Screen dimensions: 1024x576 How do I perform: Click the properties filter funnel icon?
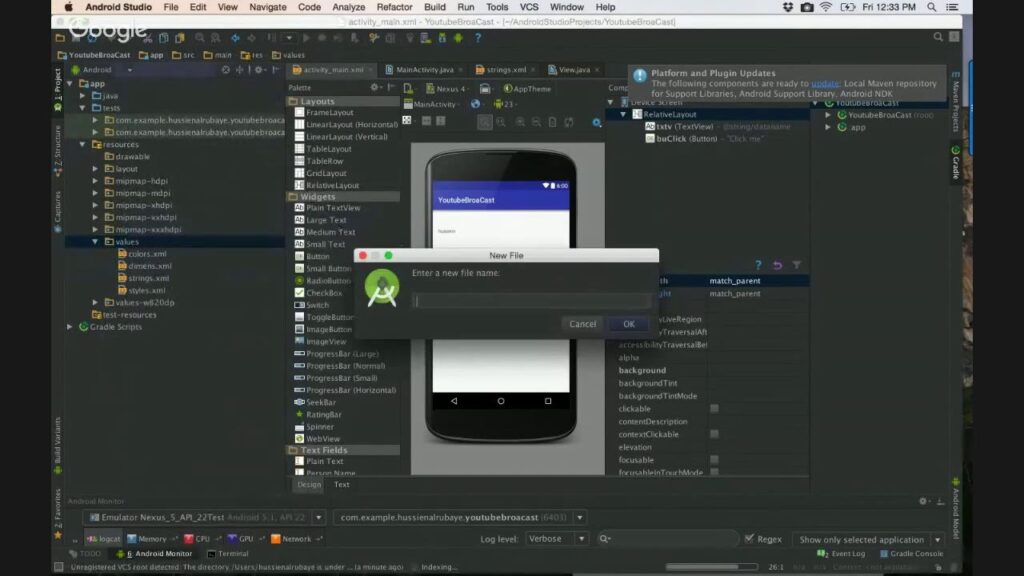[796, 265]
